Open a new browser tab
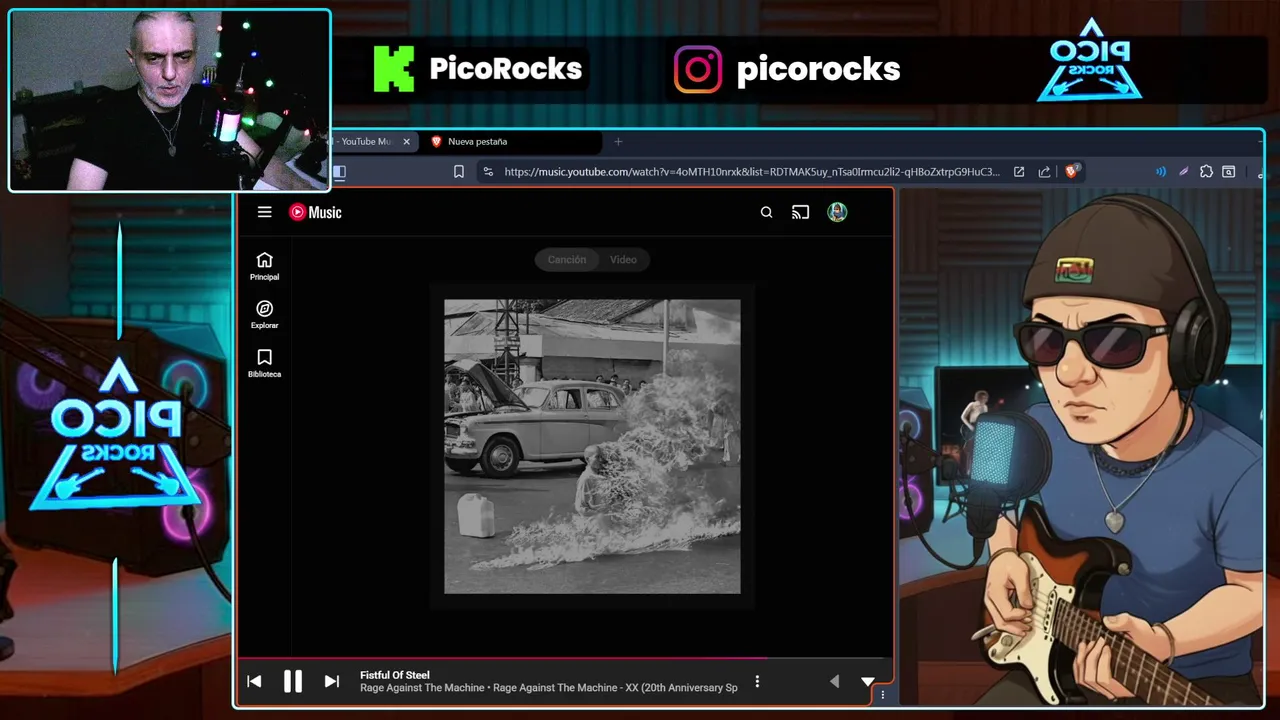Image resolution: width=1280 pixels, height=720 pixels. pyautogui.click(x=618, y=142)
